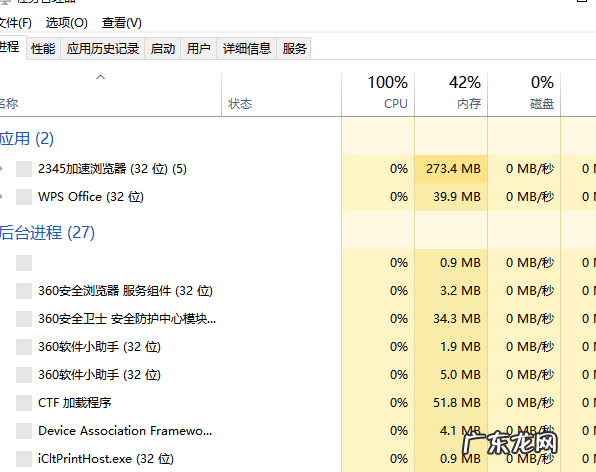The image size is (596, 472).
Task: Sort processes by 磁盘 column
Action: [x=524, y=94]
